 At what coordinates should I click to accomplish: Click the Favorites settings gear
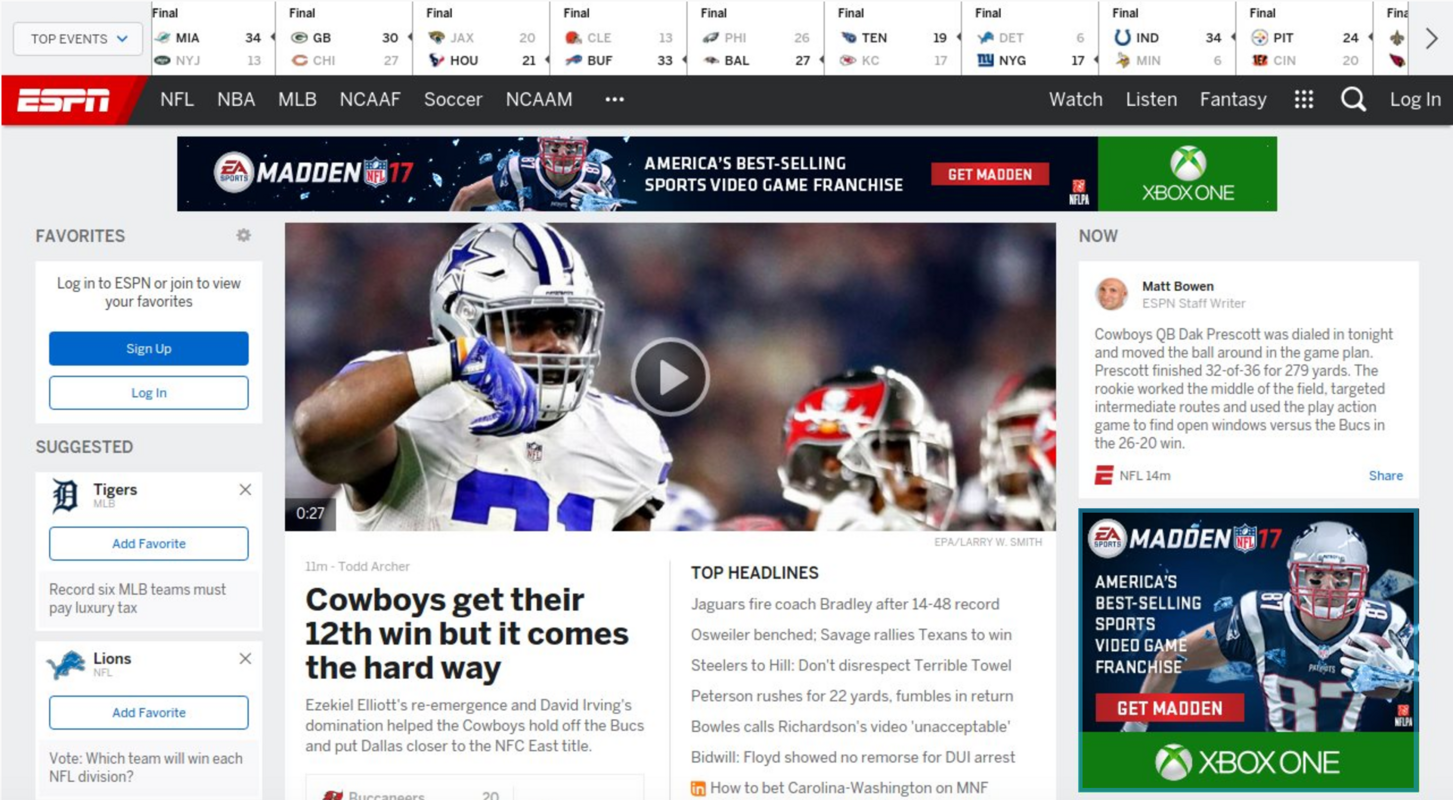click(x=242, y=234)
